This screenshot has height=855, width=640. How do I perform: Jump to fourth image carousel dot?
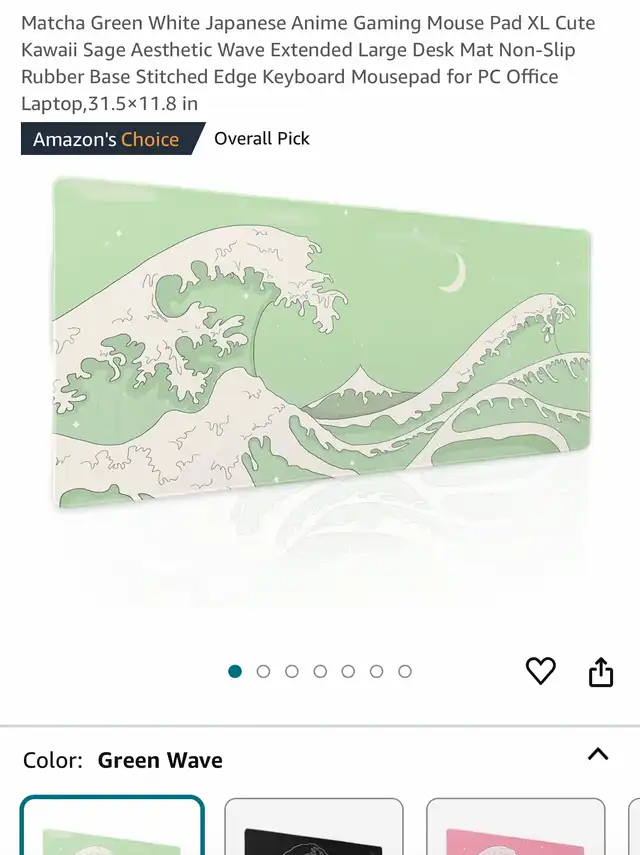pyautogui.click(x=320, y=671)
